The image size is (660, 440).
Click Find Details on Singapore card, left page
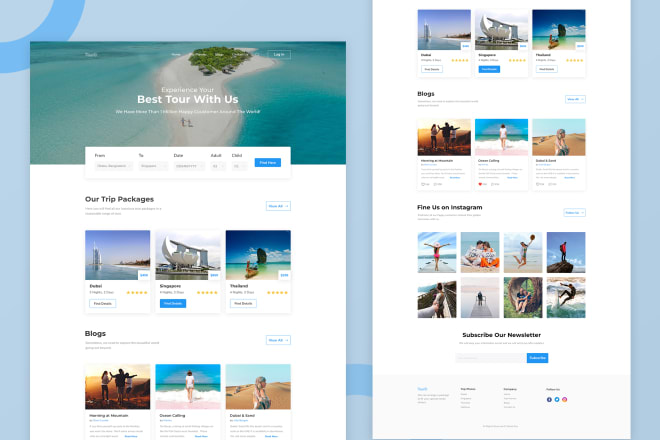click(x=173, y=303)
